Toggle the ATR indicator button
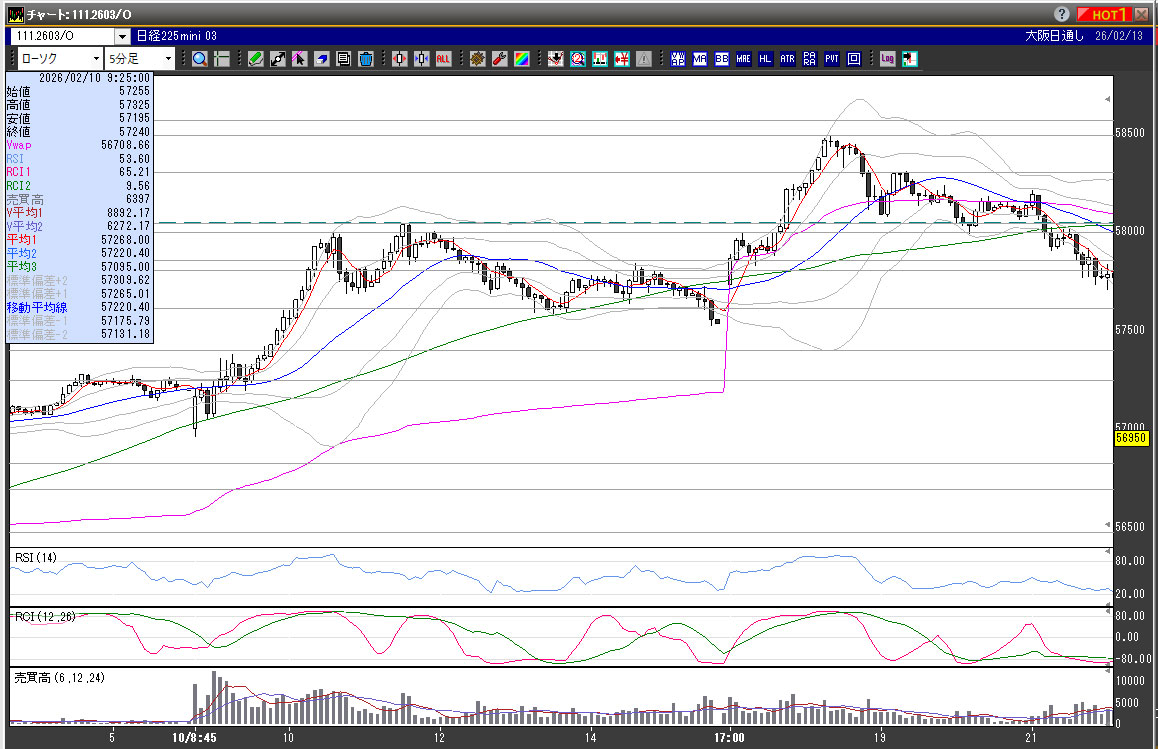Image resolution: width=1158 pixels, height=749 pixels. (x=787, y=59)
